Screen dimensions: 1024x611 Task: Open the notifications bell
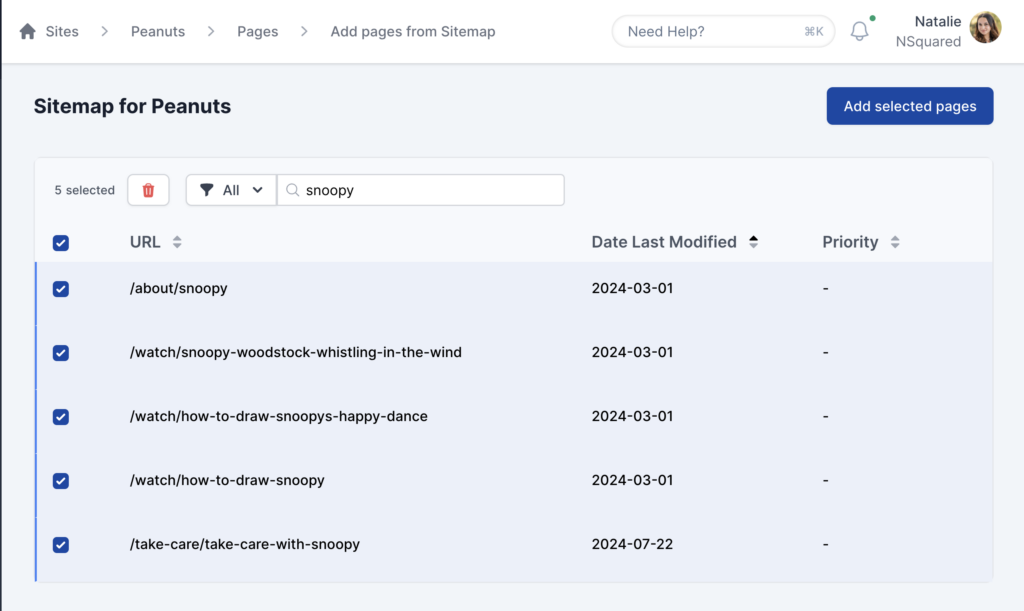(859, 31)
